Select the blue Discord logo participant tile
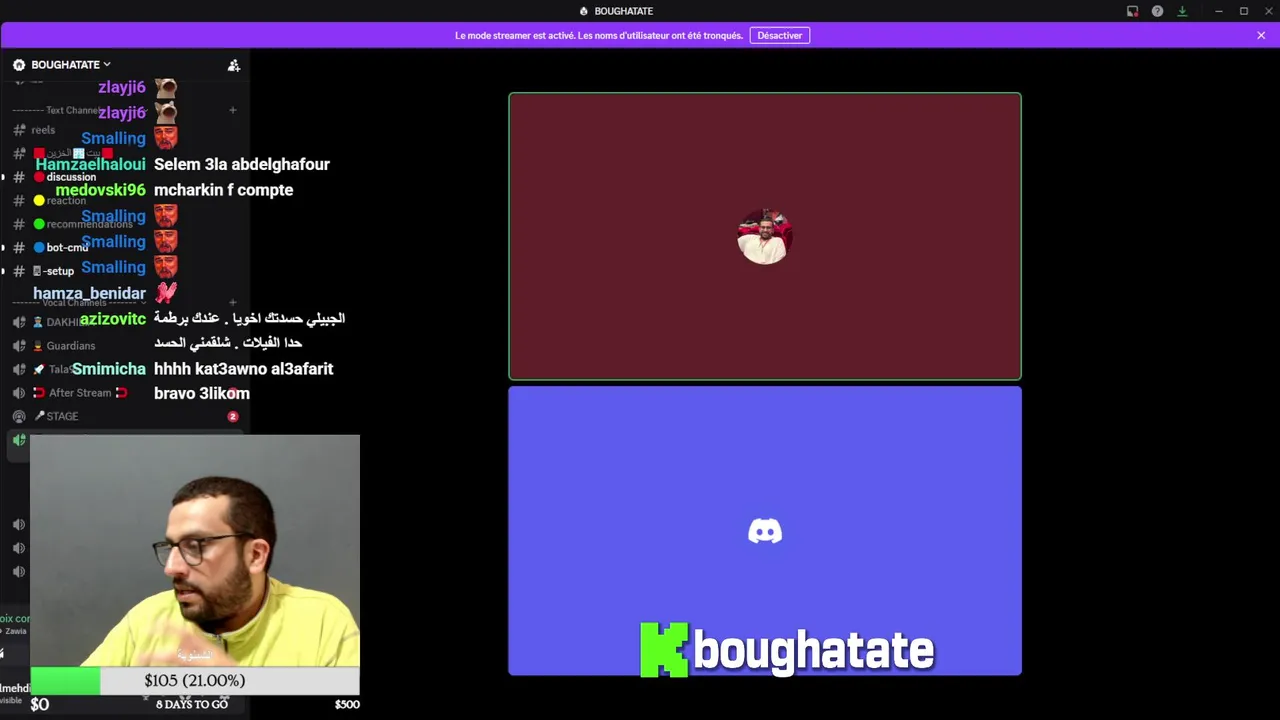1280x720 pixels. [x=765, y=531]
